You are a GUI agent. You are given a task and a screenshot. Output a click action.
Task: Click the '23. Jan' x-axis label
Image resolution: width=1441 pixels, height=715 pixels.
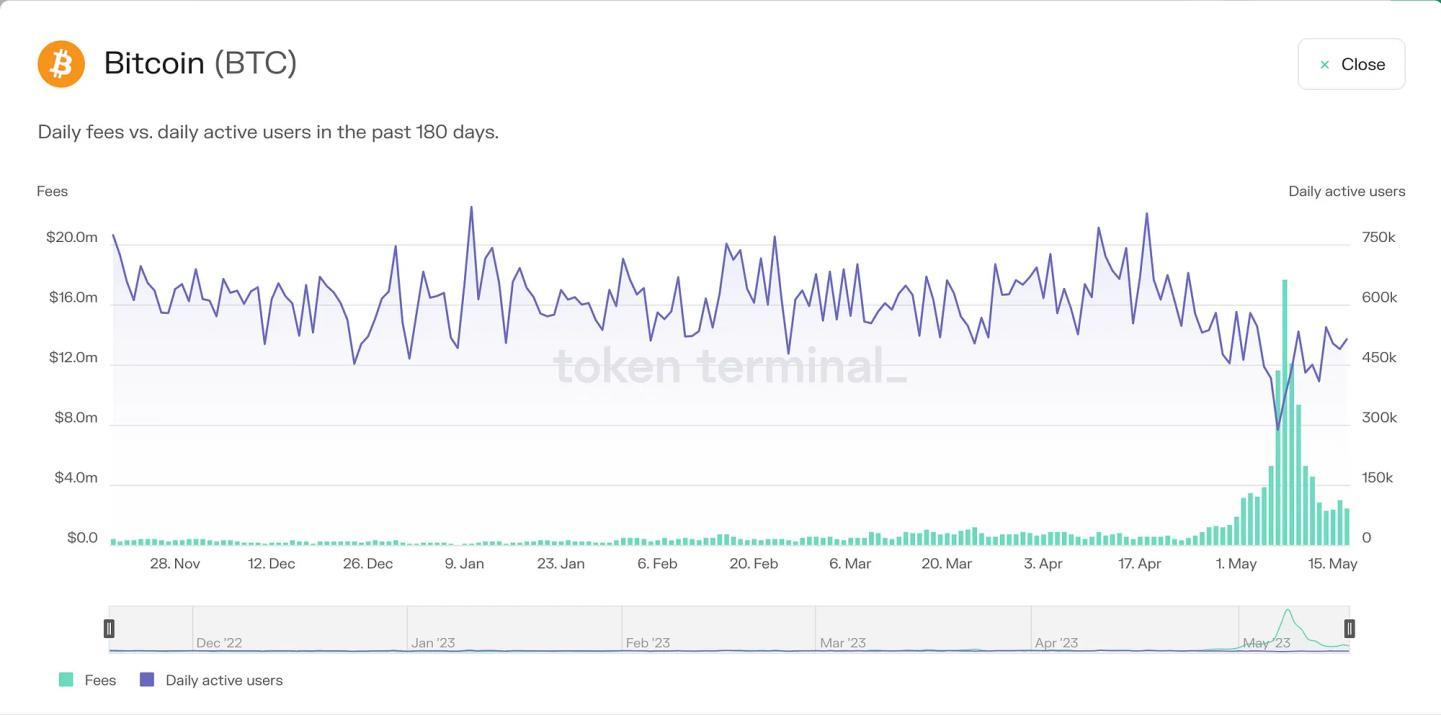click(561, 564)
